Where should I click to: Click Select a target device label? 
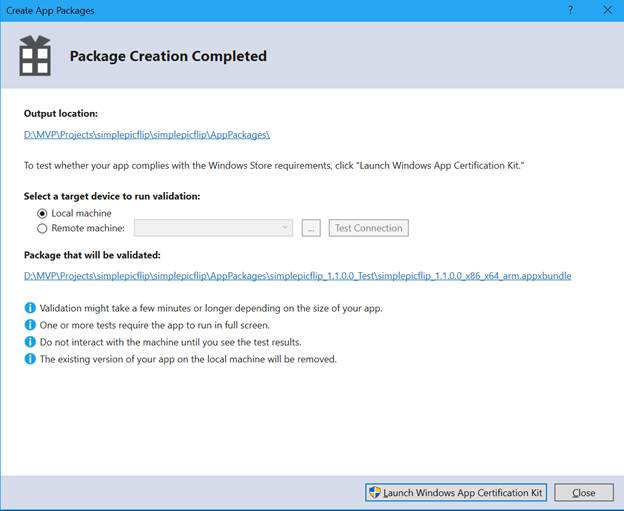pos(112,196)
